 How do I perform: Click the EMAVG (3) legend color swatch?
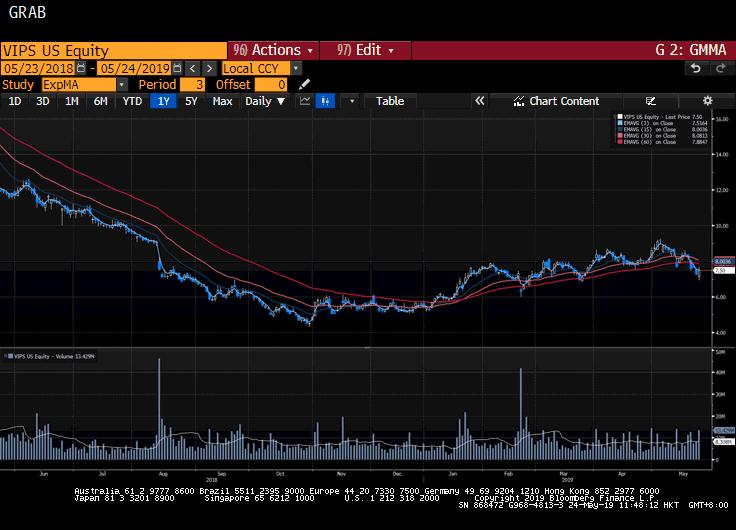pyautogui.click(x=620, y=123)
